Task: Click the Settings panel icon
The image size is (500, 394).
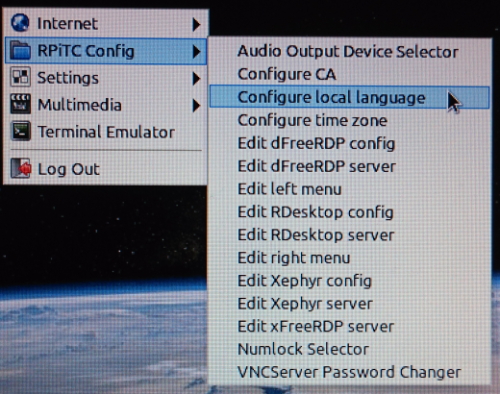Action: click(x=20, y=77)
